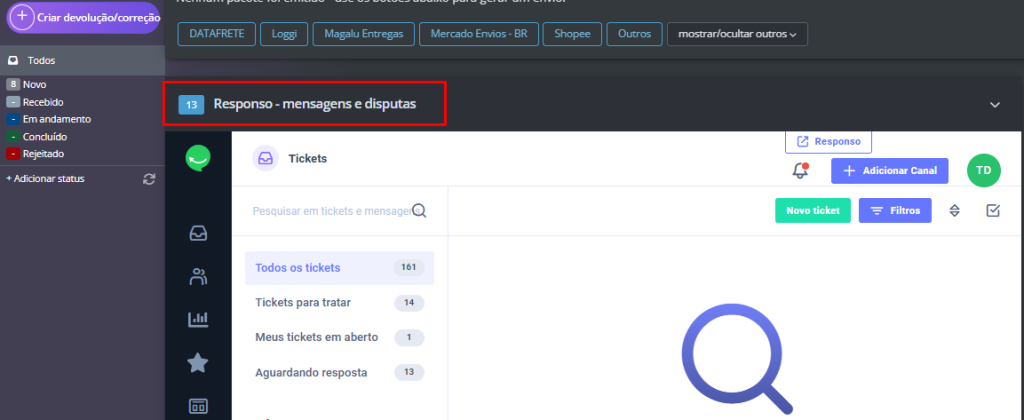This screenshot has width=1024, height=420.
Task: Click the star favorites icon in sidebar
Action: (x=198, y=364)
